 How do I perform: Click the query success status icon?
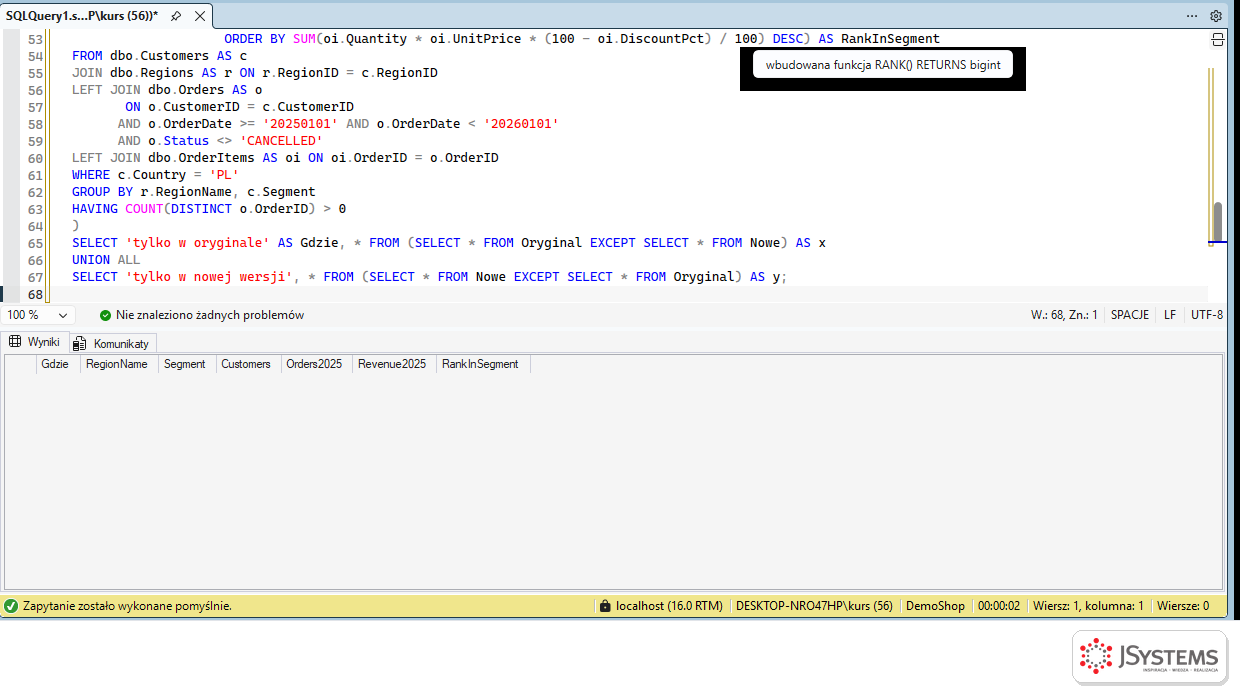(11, 606)
